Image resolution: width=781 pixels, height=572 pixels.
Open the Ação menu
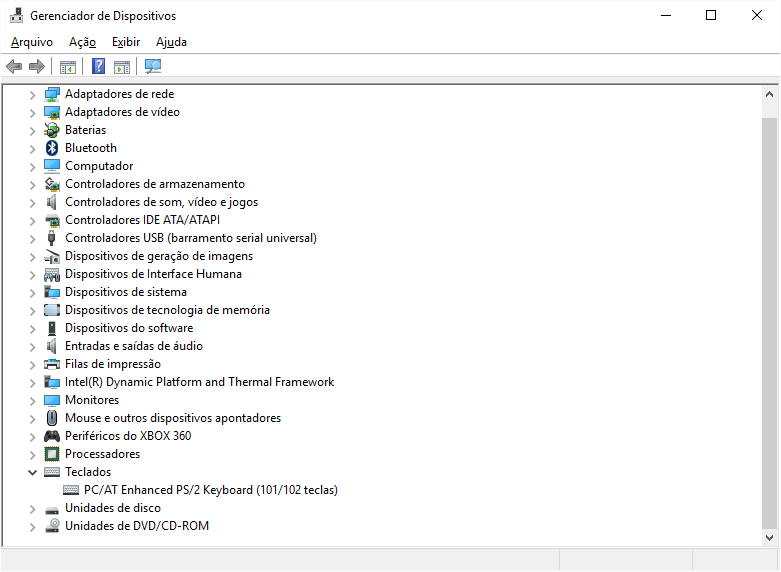tap(82, 42)
